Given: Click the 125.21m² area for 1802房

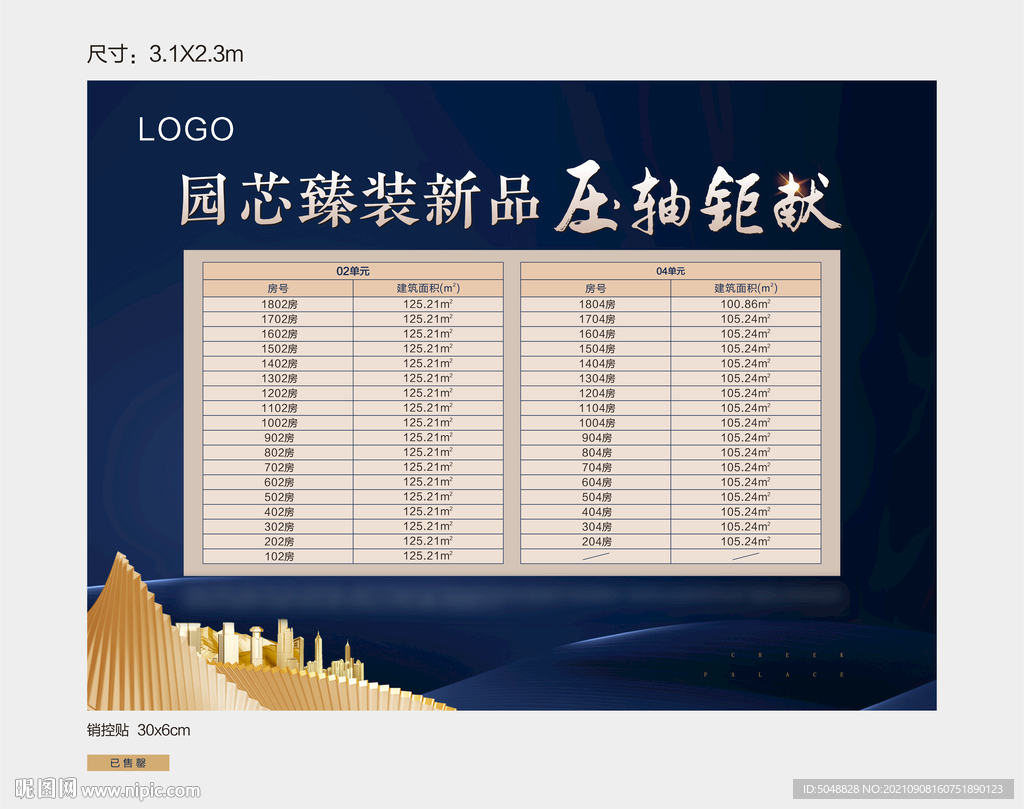Looking at the screenshot, I should (x=428, y=304).
